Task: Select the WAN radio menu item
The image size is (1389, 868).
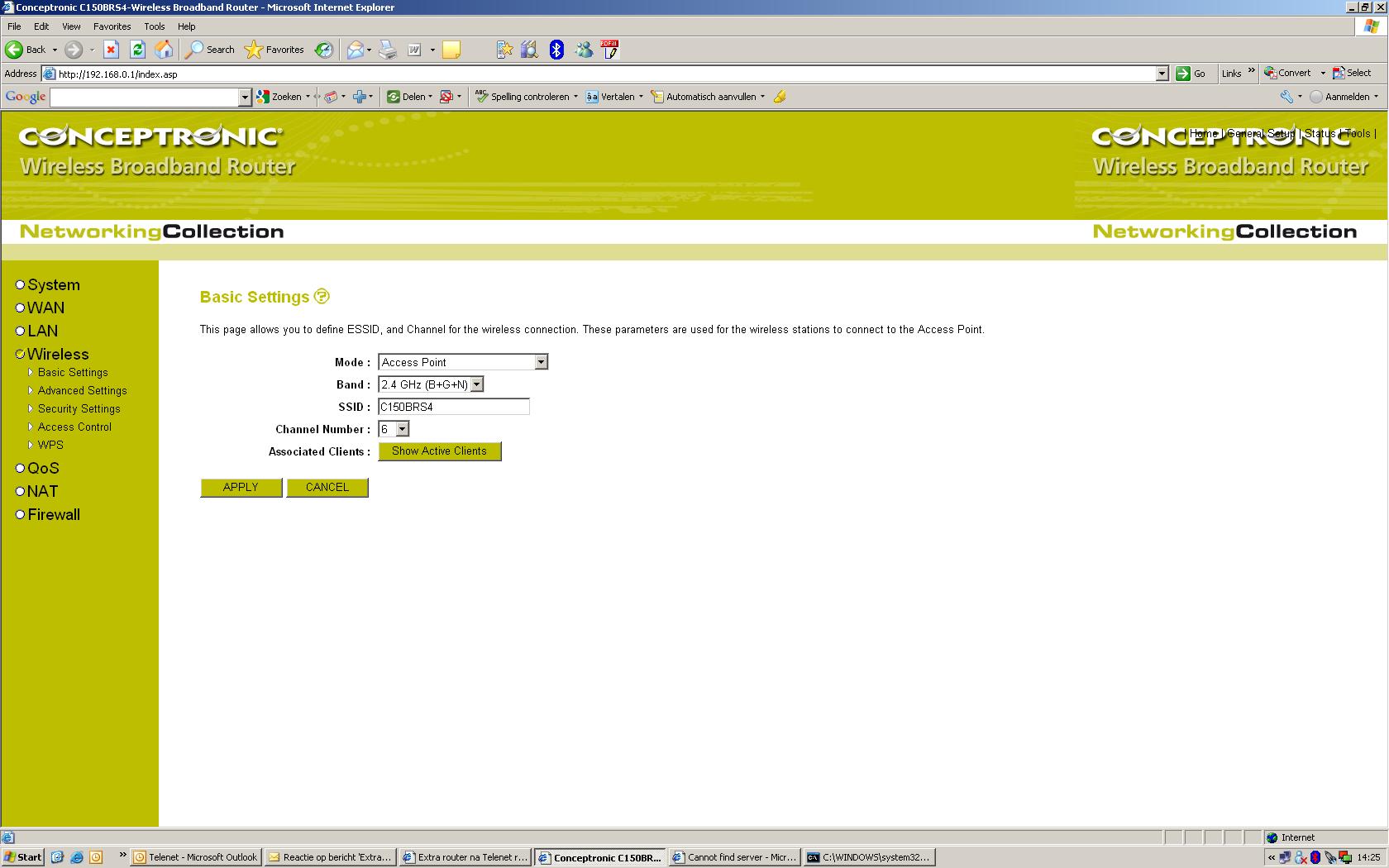Action: point(20,308)
